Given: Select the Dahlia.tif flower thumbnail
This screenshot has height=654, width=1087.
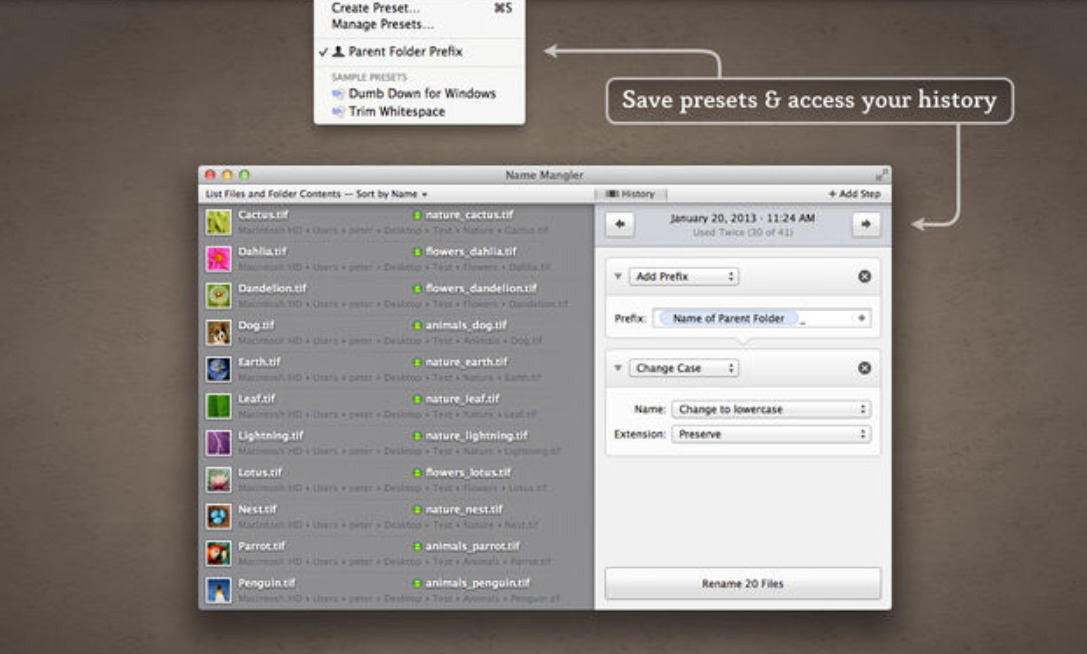Looking at the screenshot, I should click(x=218, y=259).
